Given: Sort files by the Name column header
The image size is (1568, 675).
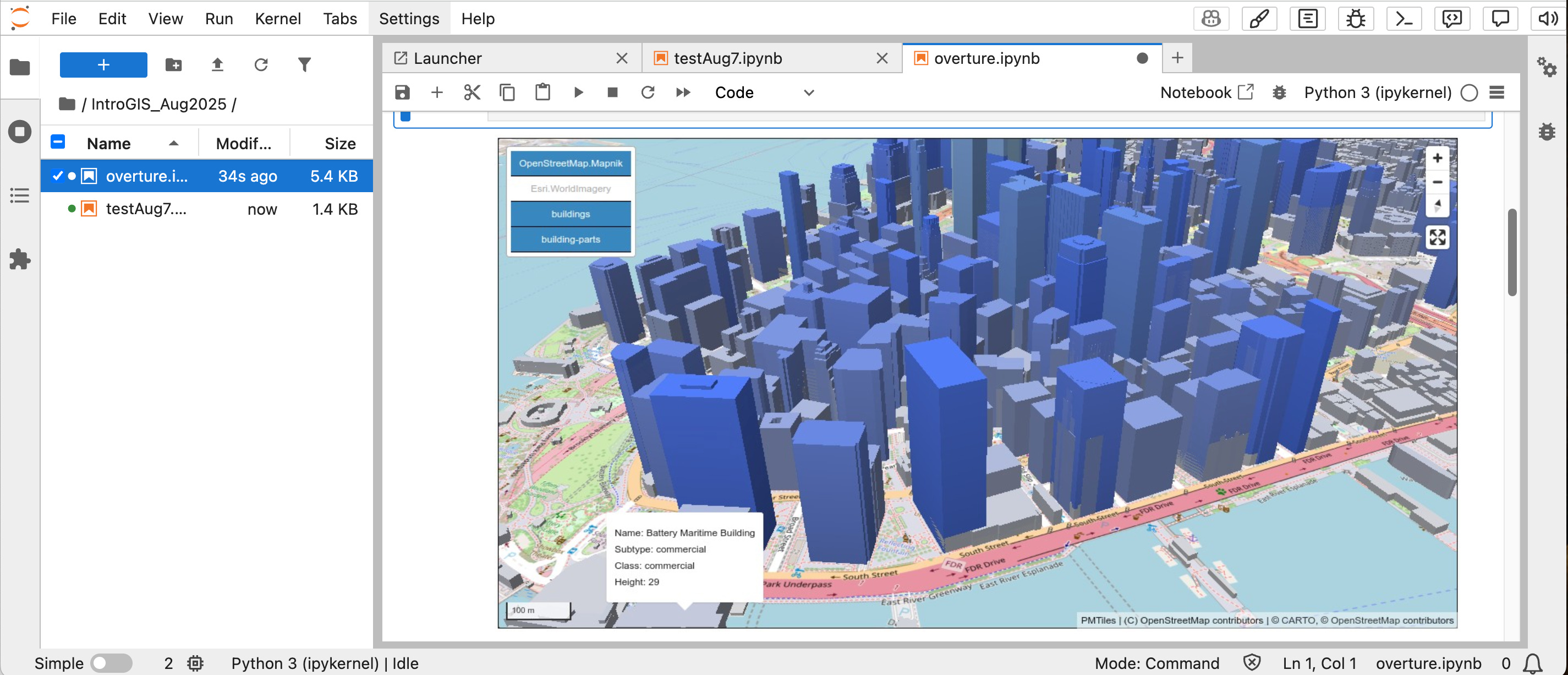Looking at the screenshot, I should (109, 144).
